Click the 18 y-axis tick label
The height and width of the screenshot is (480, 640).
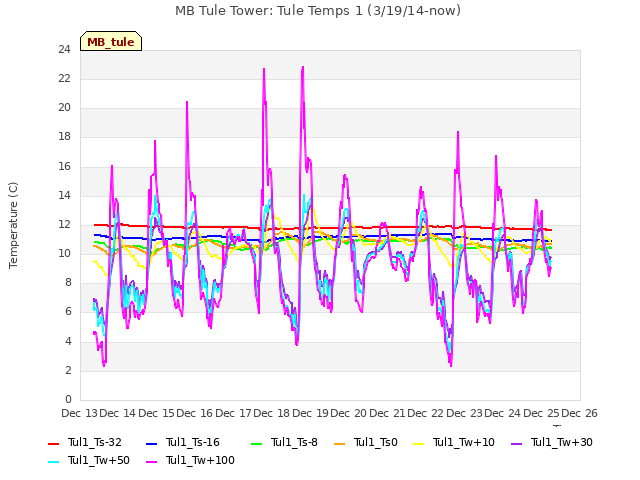(64, 137)
